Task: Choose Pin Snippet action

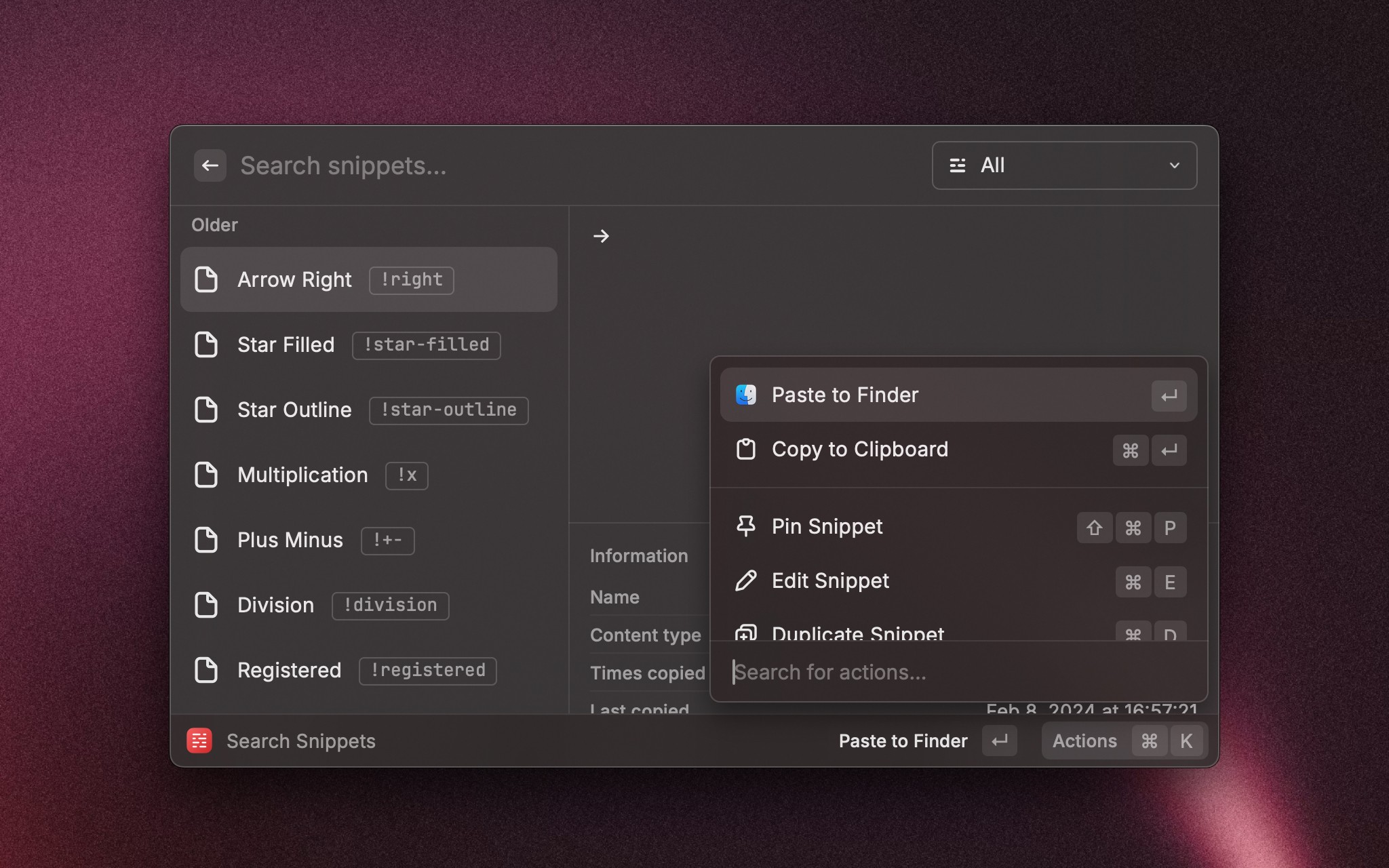Action: click(x=958, y=527)
